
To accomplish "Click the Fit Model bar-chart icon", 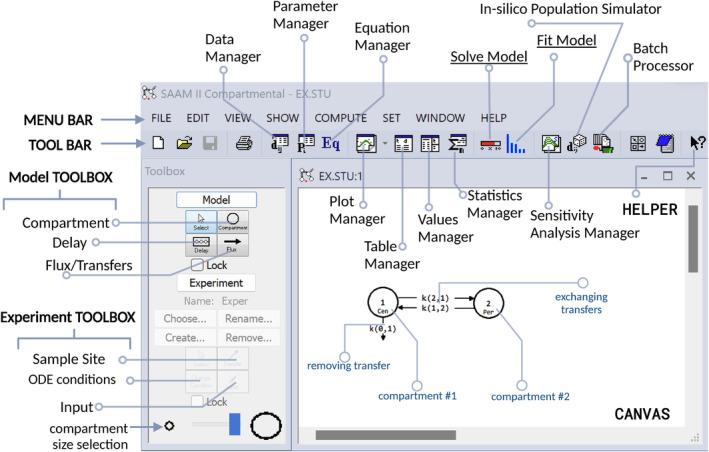I will tap(517, 144).
